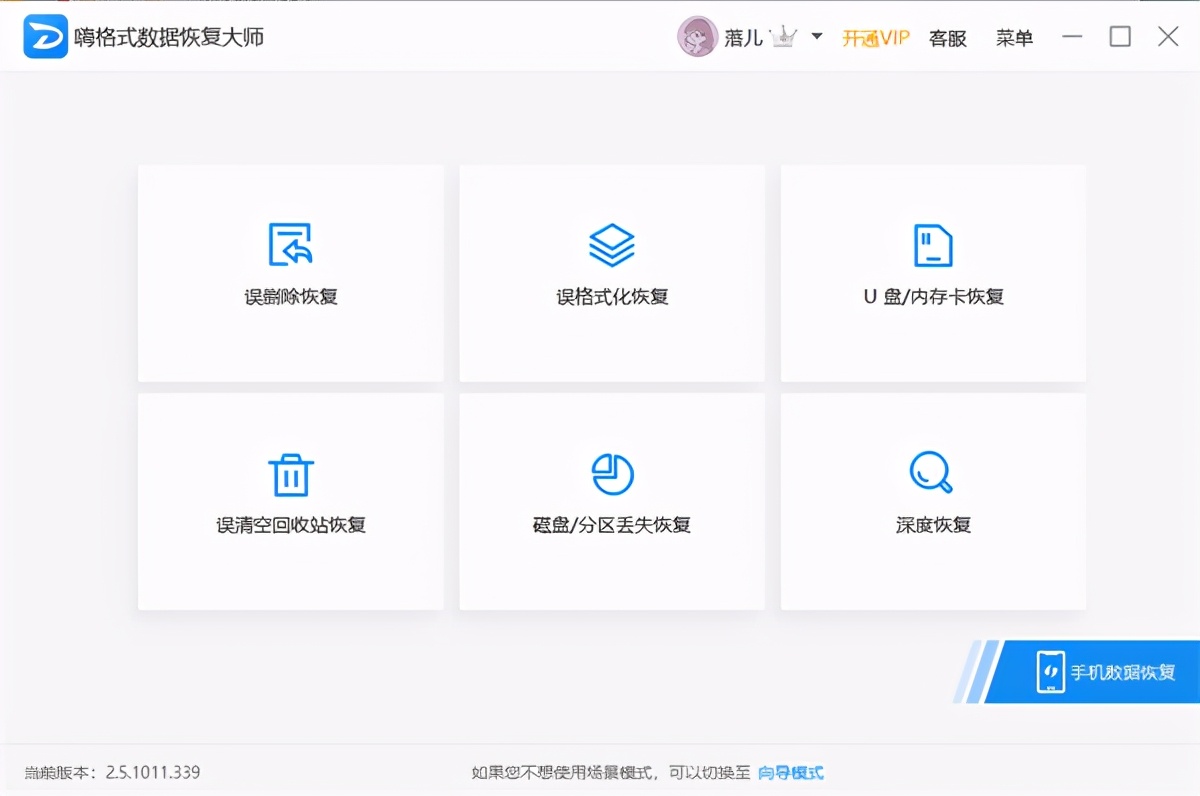Open 开通VIP purchase link
The image size is (1200, 796).
(876, 38)
